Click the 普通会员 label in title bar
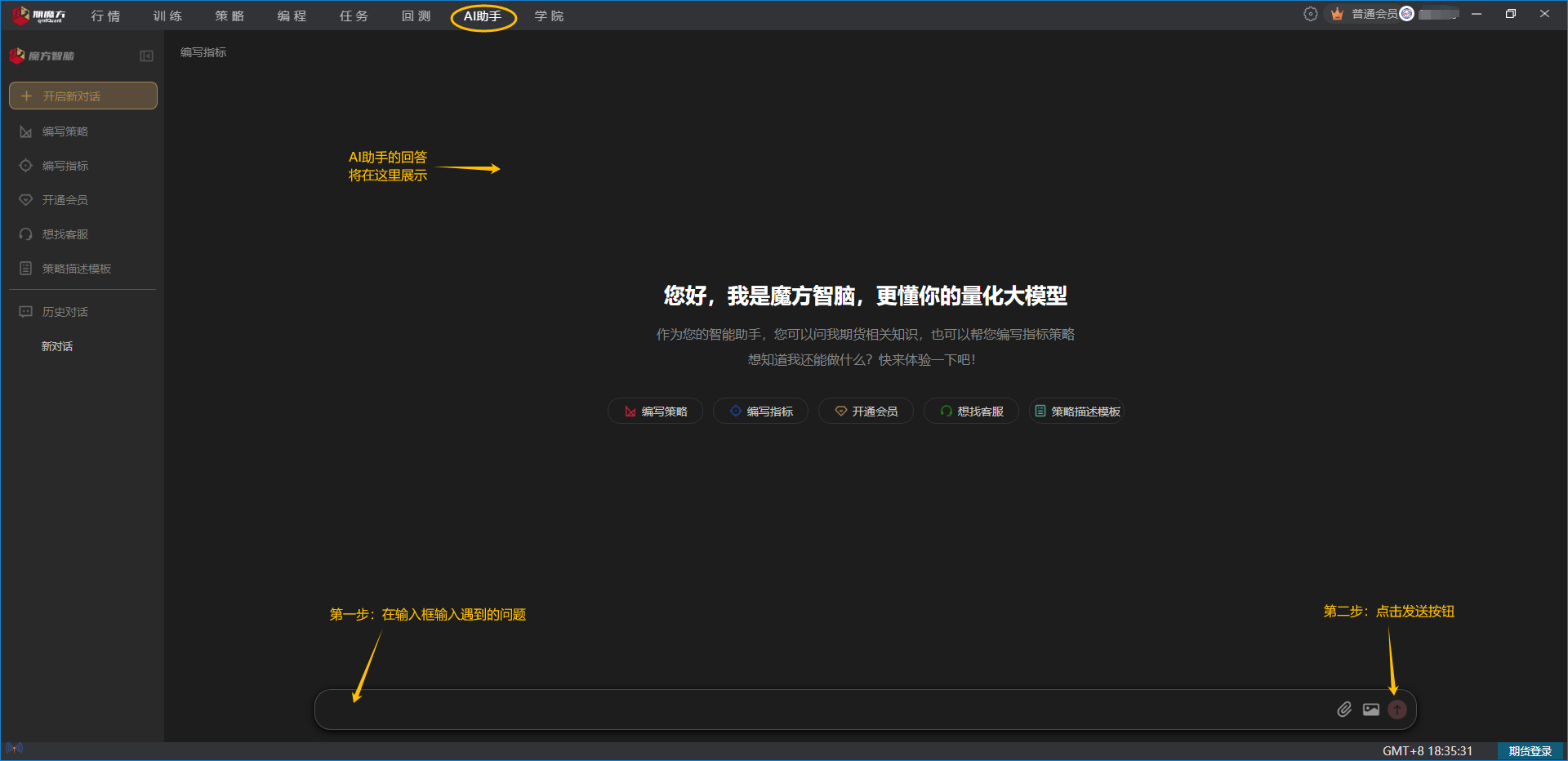 [x=1374, y=14]
